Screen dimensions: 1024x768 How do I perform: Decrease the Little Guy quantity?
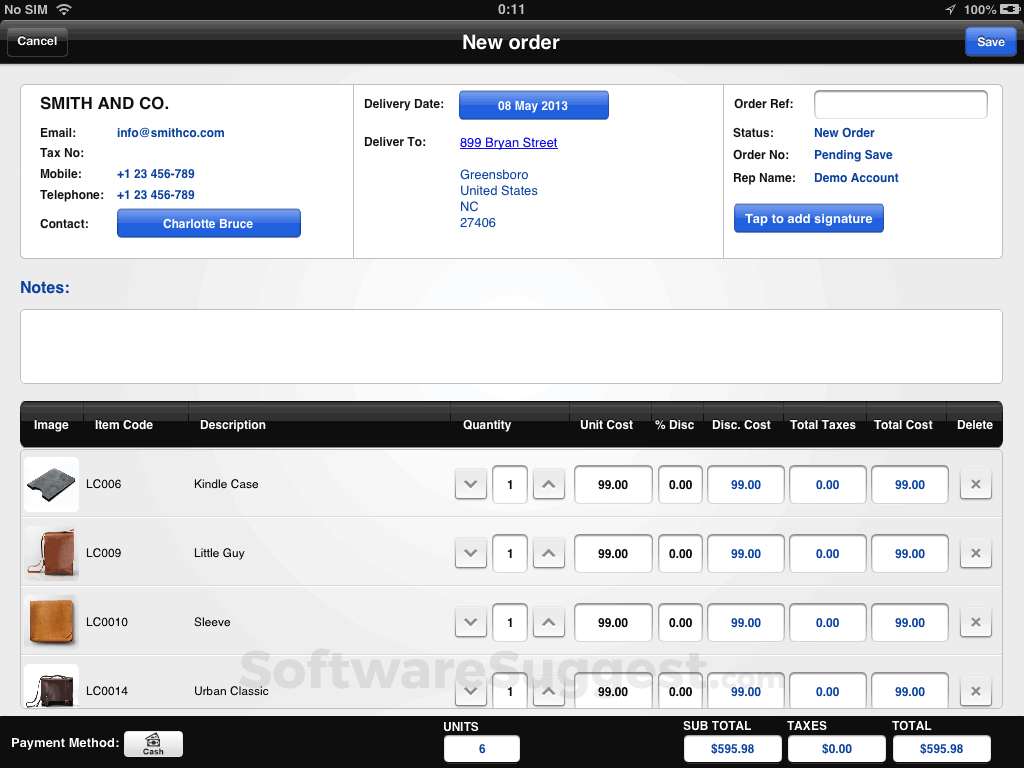tap(470, 553)
